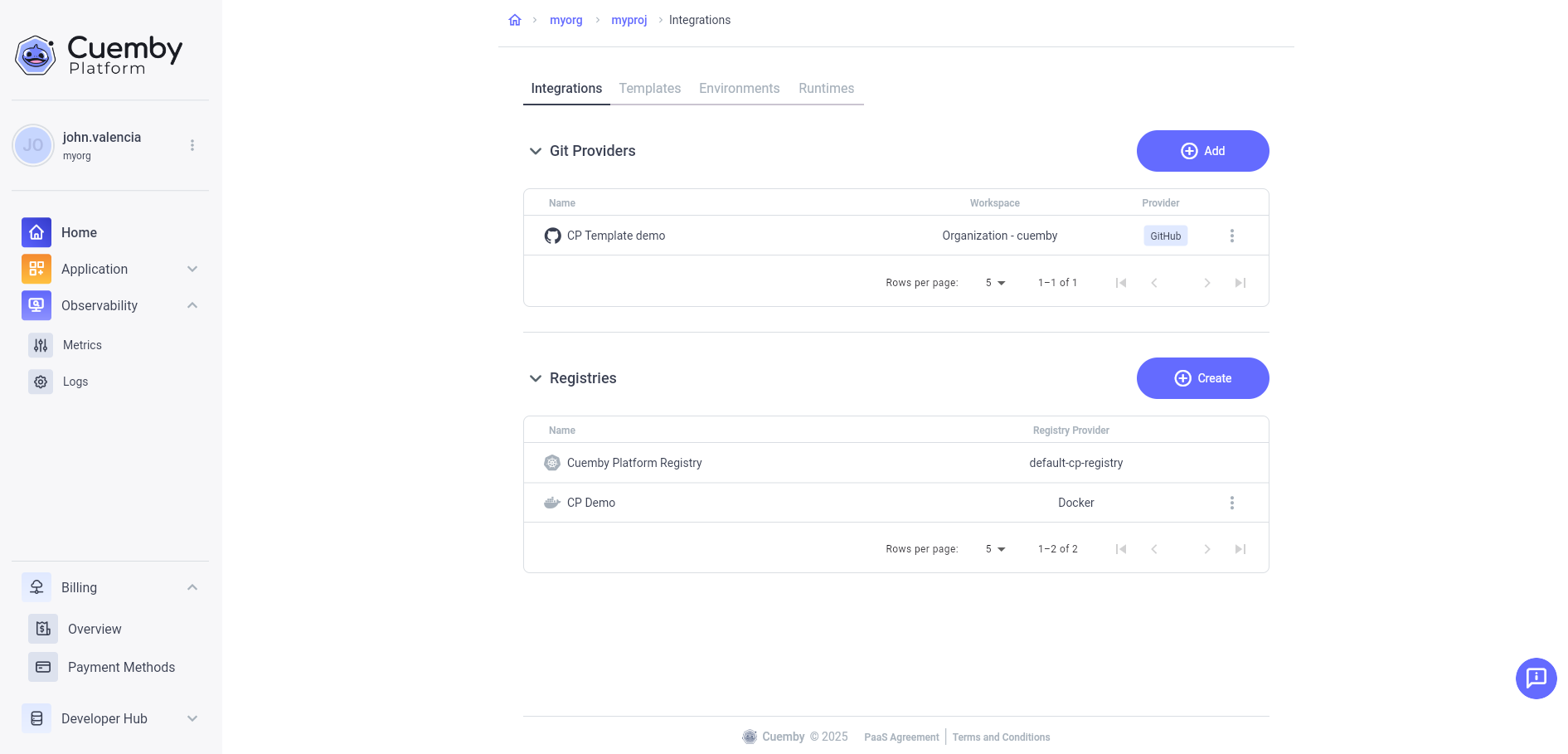
Task: Click the john.valencia user avatar
Action: [33, 144]
